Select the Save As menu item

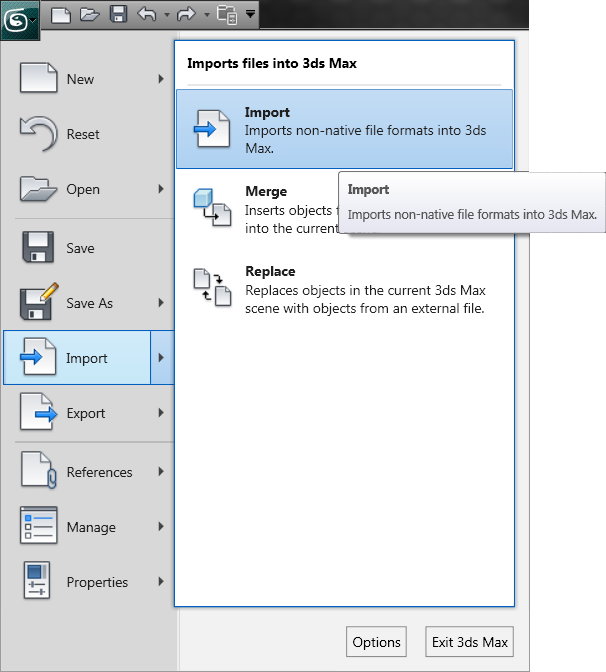point(89,303)
